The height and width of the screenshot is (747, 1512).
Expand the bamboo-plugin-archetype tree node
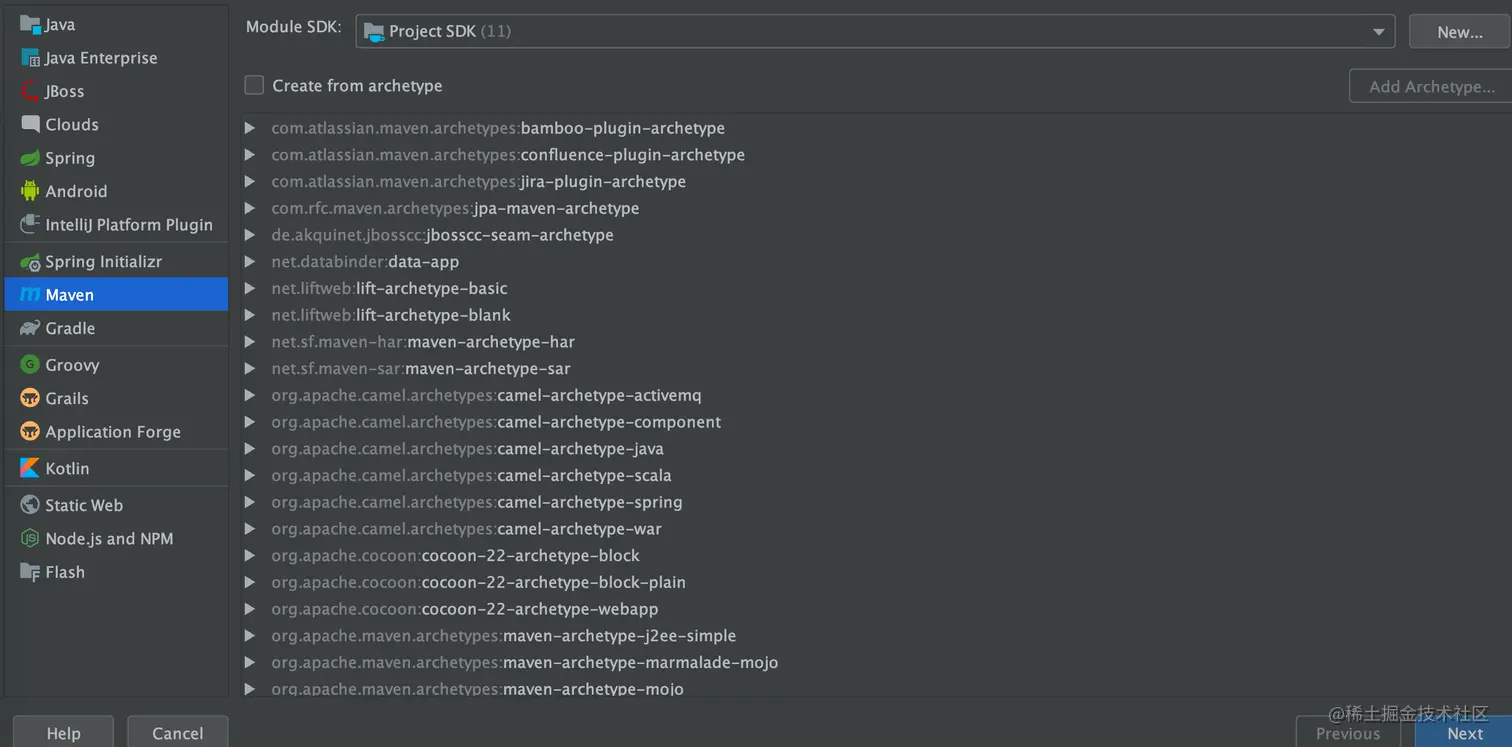click(x=250, y=128)
